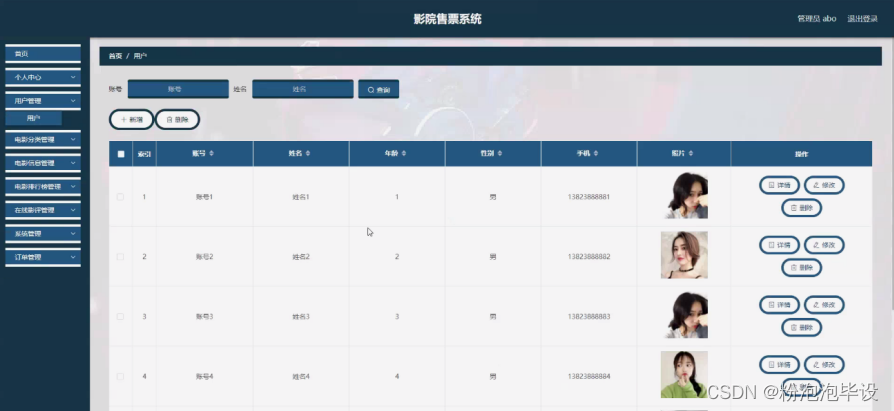The height and width of the screenshot is (411, 894).
Task: Click the 新增 add button
Action: [132, 120]
